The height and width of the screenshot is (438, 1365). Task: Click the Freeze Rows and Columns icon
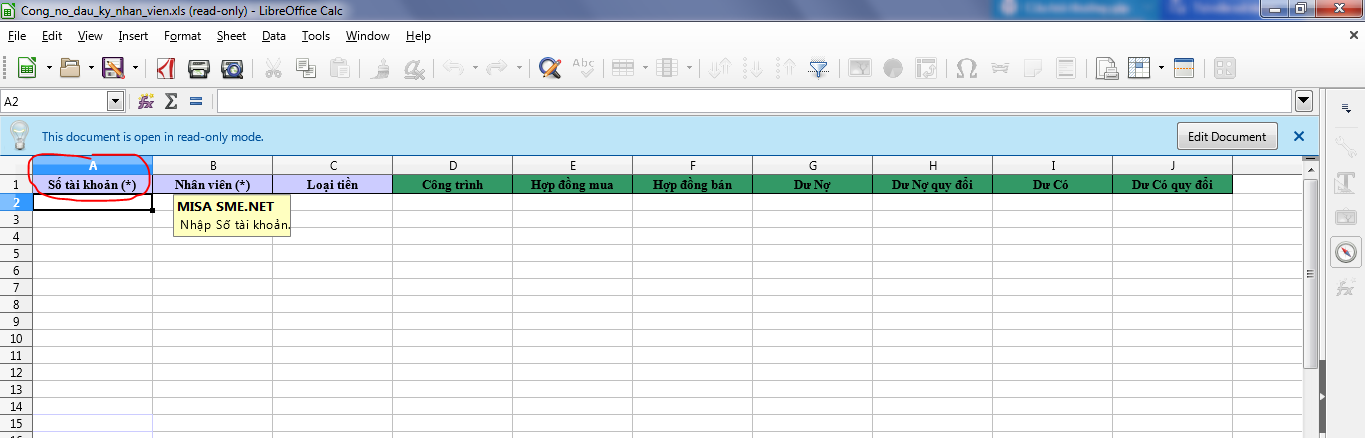[x=1139, y=68]
